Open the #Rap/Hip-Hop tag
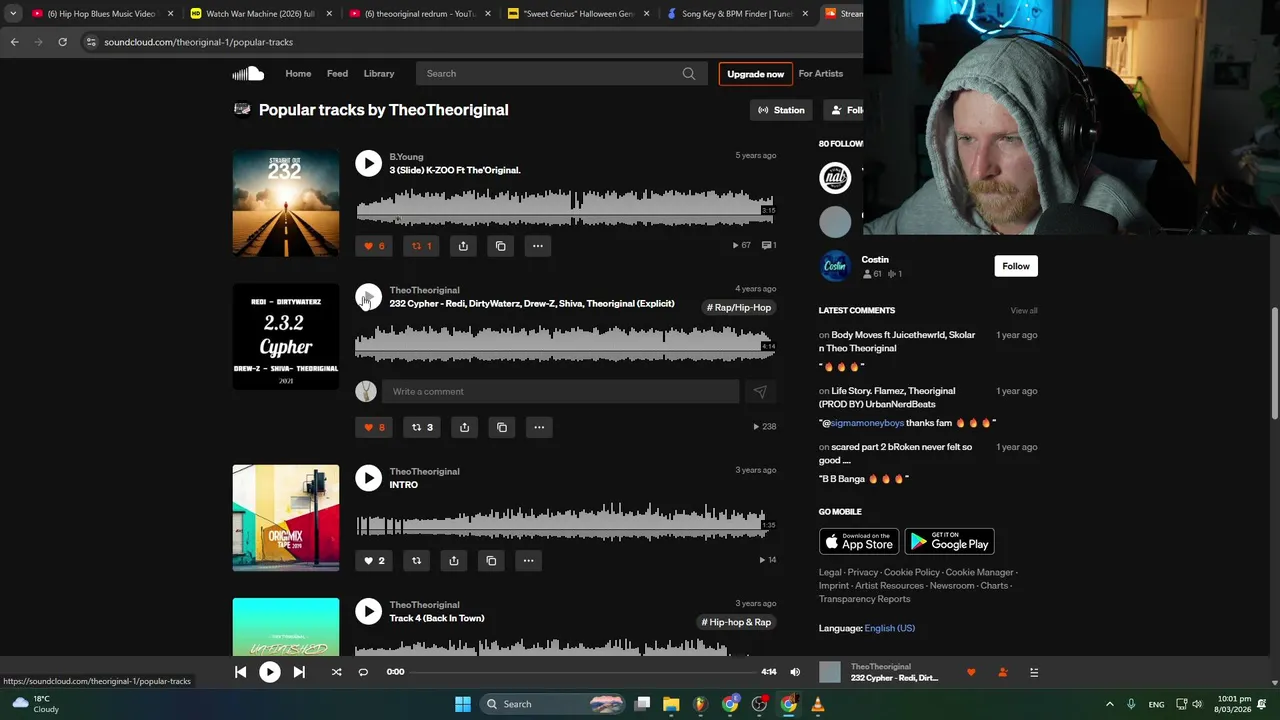Screen dimensions: 1280x720 tap(739, 308)
